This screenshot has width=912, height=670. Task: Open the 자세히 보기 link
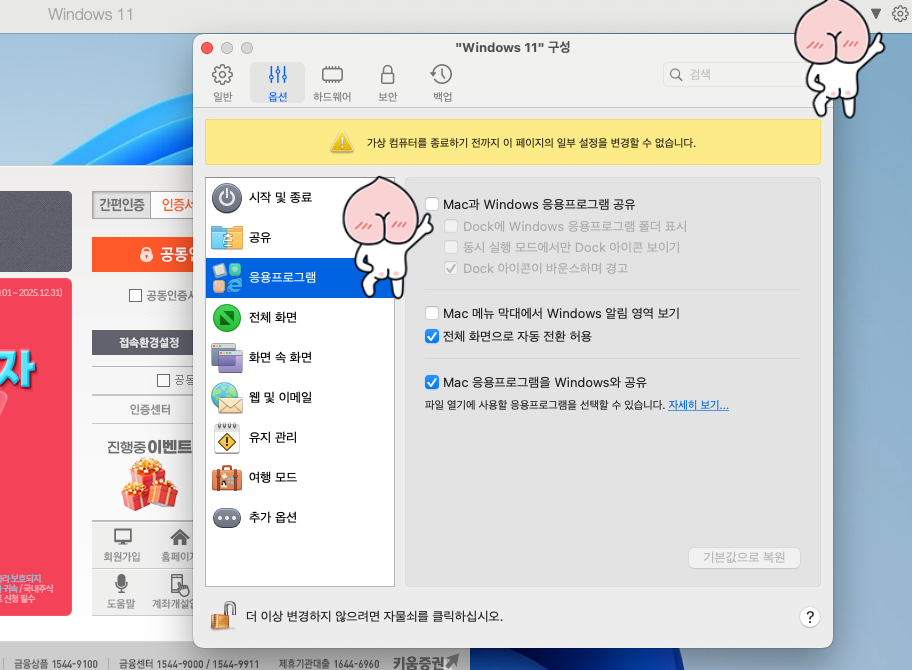pos(698,405)
